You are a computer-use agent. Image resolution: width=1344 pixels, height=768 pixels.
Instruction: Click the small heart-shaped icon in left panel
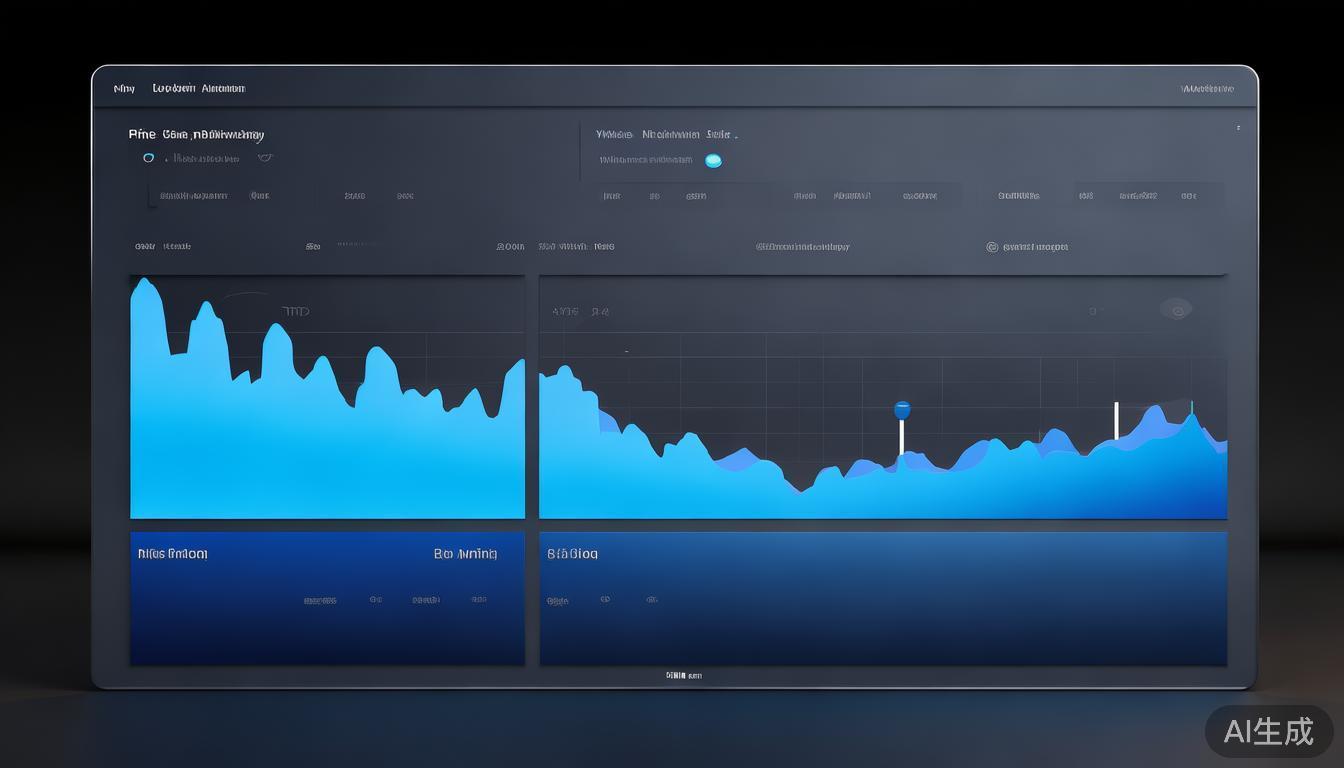tap(265, 158)
